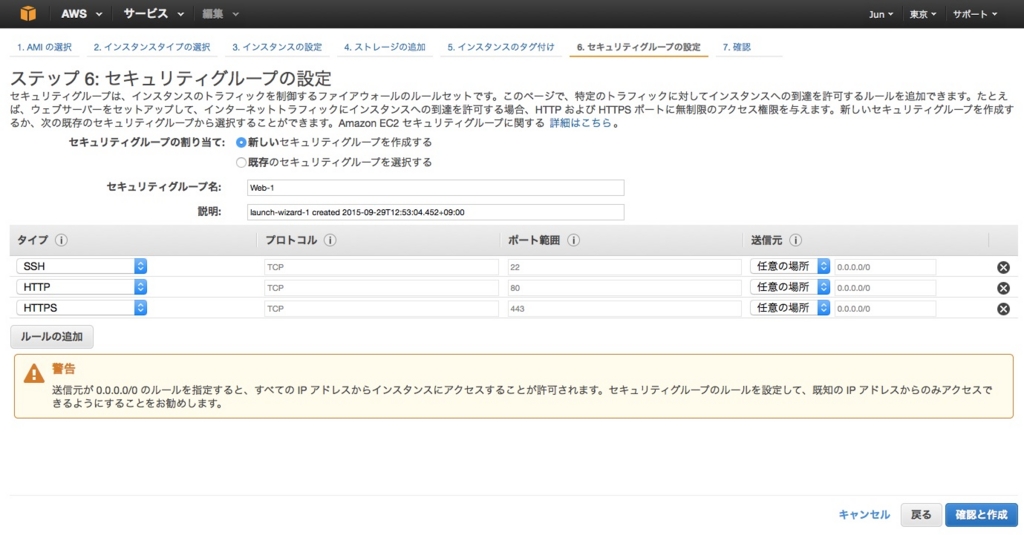1024x535 pixels.
Task: Open the AWS menu dropdown
Action: (x=82, y=14)
